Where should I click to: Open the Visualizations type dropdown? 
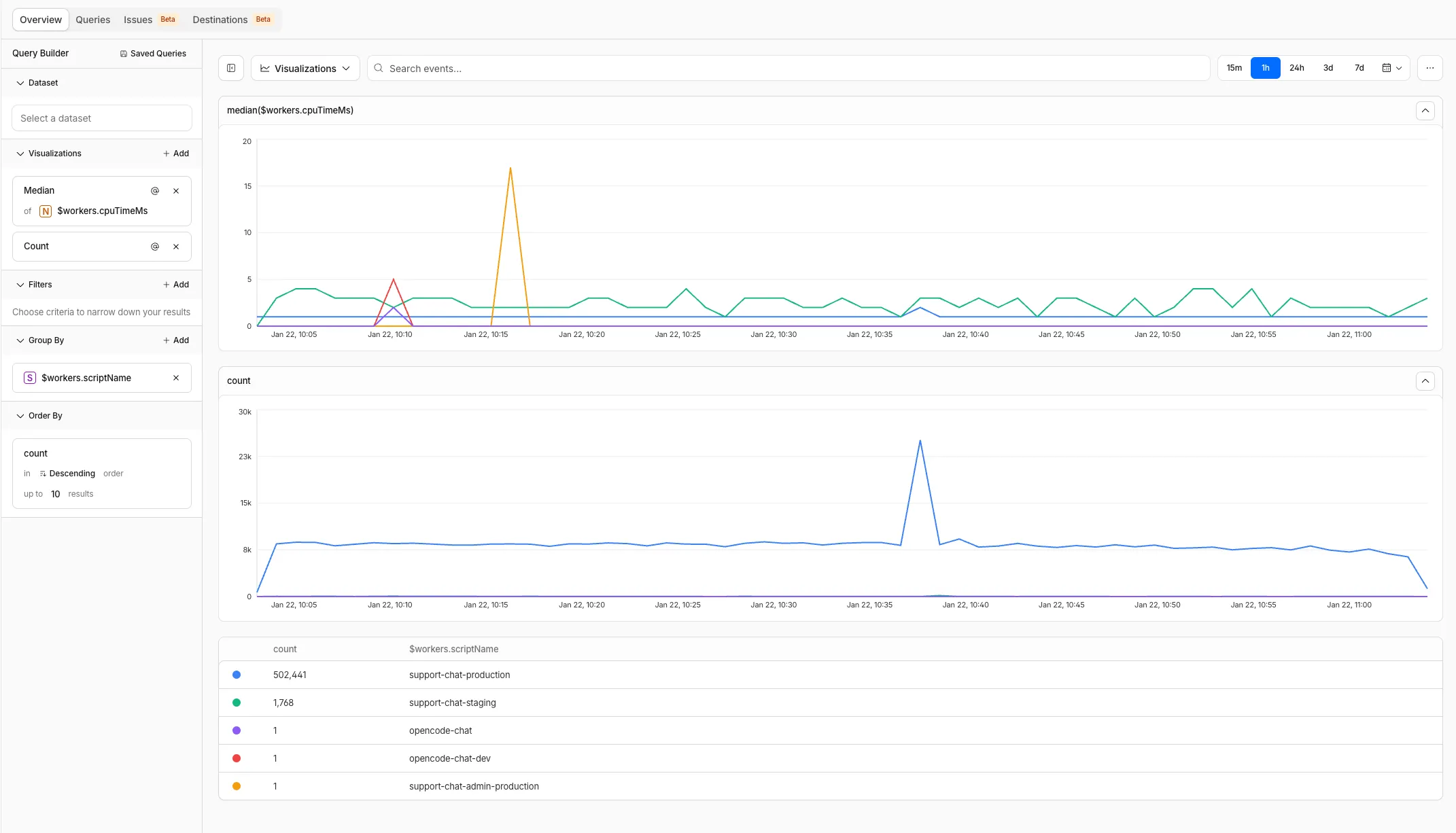point(305,68)
